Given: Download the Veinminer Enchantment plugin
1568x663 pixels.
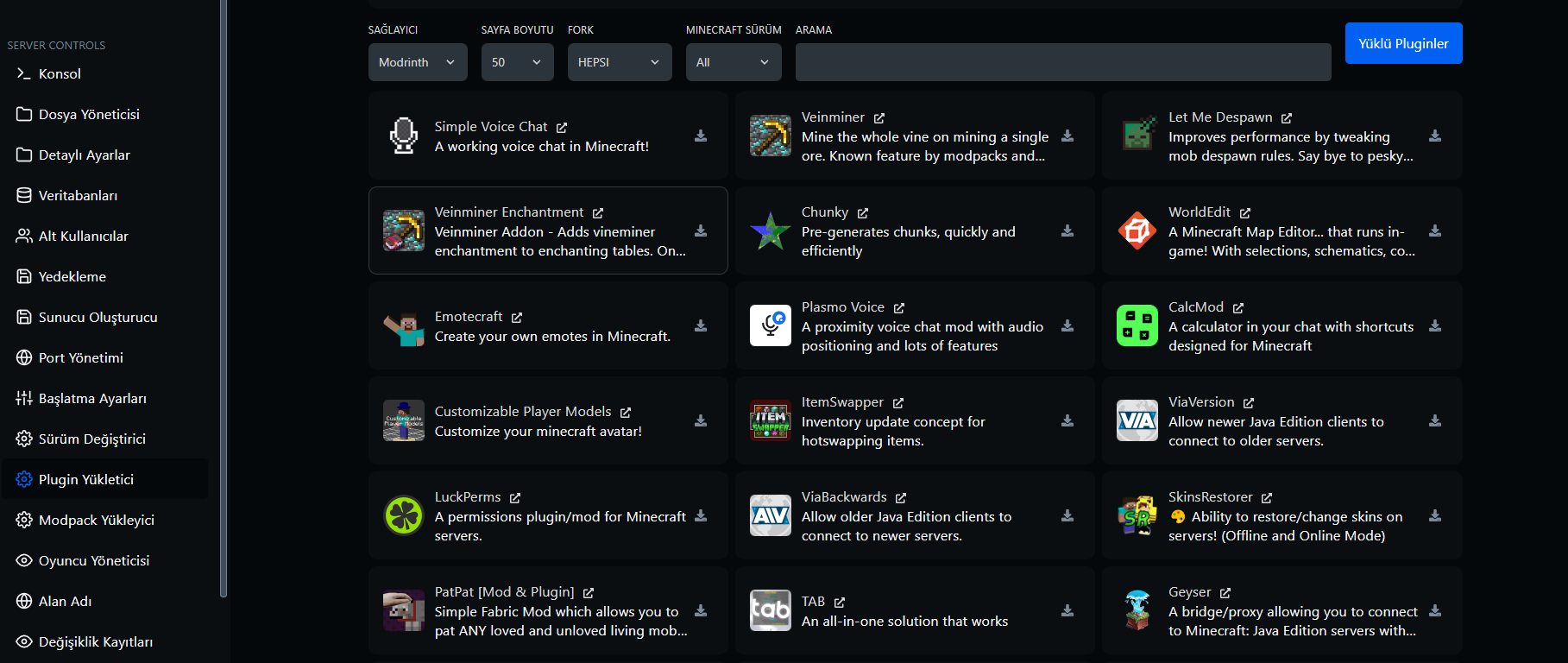Looking at the screenshot, I should point(701,230).
